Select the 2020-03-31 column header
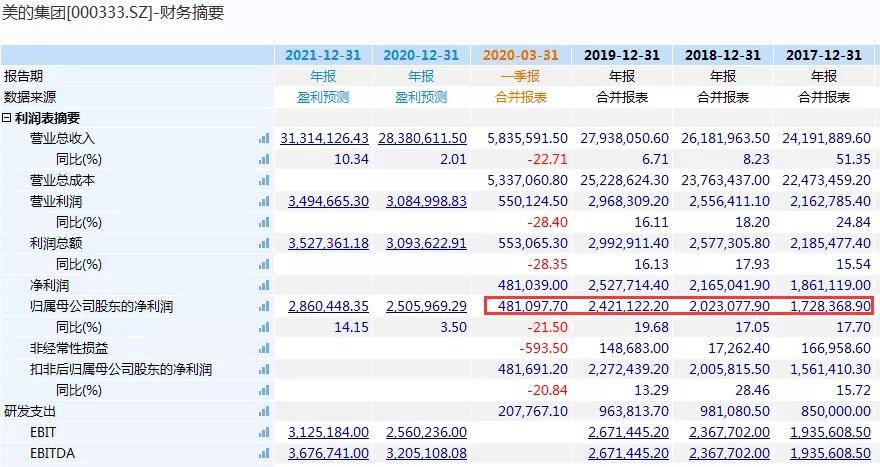The image size is (880, 467). click(x=520, y=55)
